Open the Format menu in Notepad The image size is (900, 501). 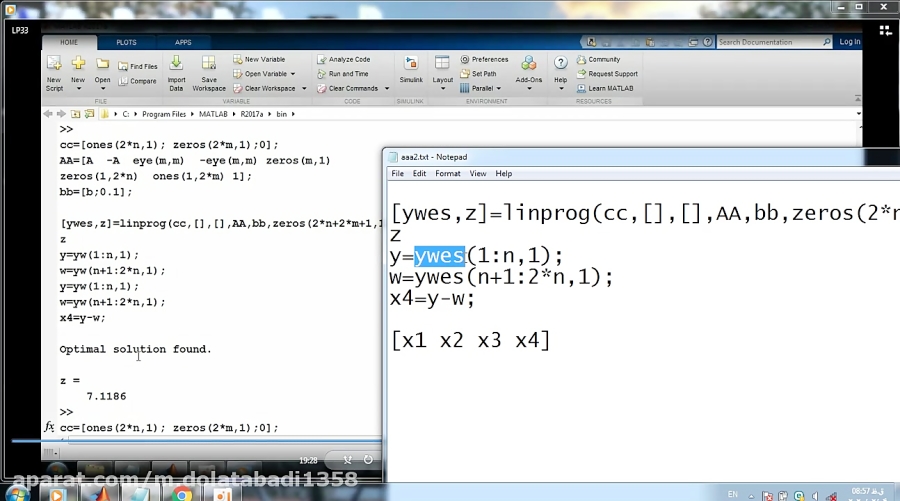[448, 174]
